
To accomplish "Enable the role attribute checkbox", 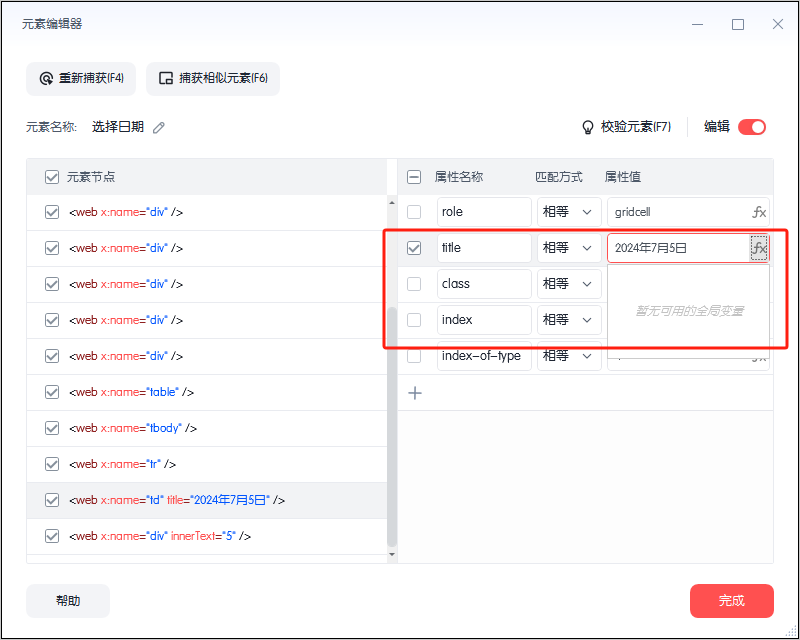I will pos(414,212).
